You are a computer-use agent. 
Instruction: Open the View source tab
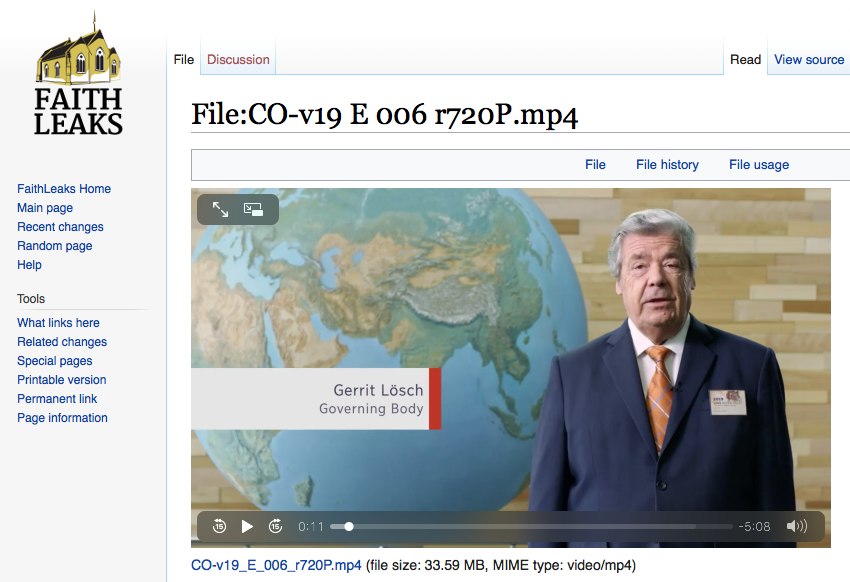pyautogui.click(x=808, y=60)
